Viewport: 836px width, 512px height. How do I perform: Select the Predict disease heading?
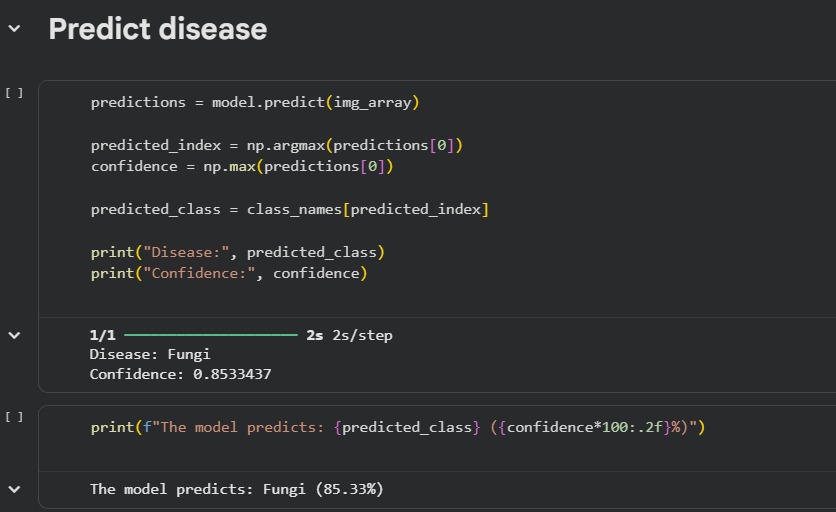(x=158, y=29)
